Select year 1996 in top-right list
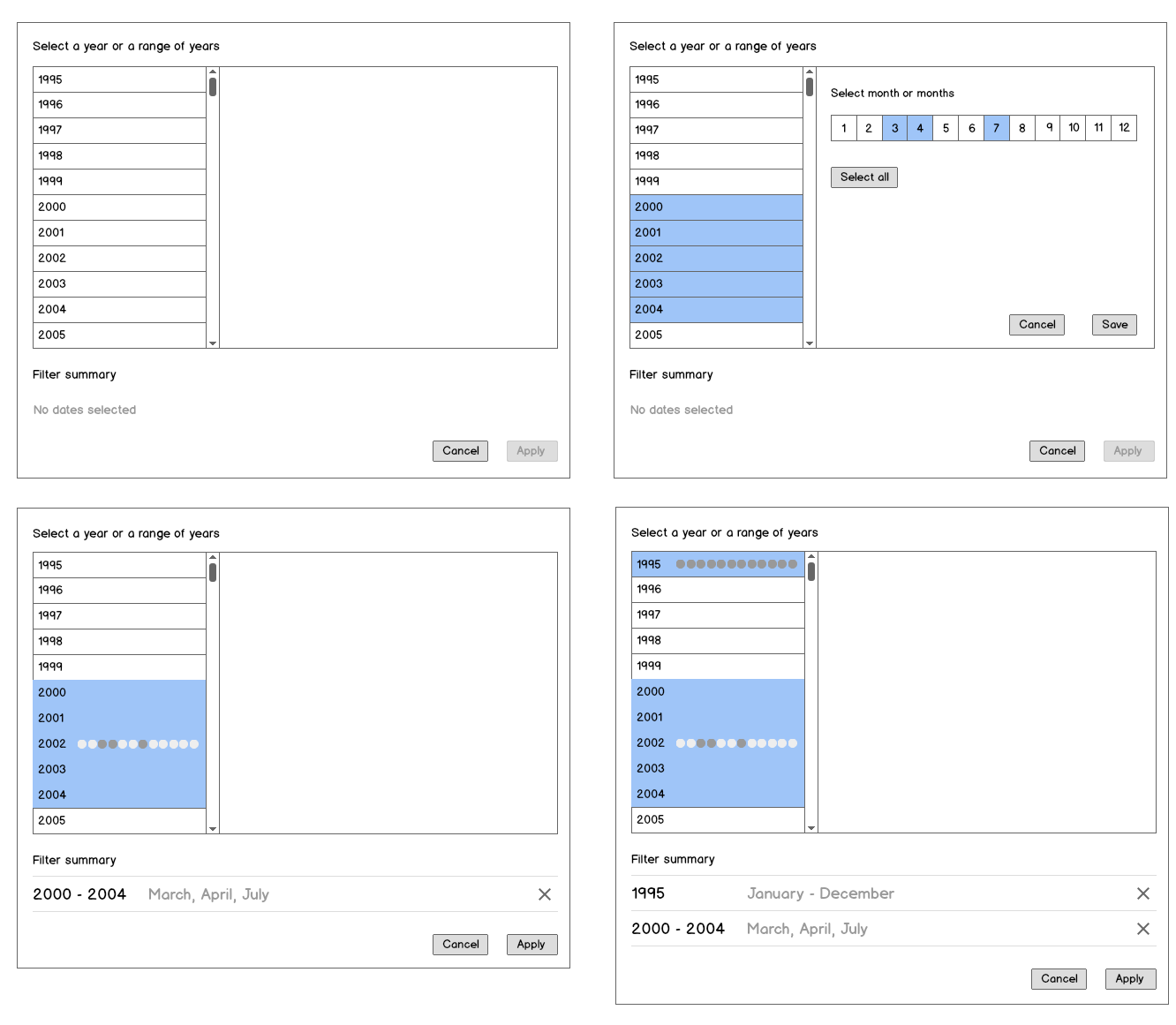The image size is (1176, 1025). point(716,105)
